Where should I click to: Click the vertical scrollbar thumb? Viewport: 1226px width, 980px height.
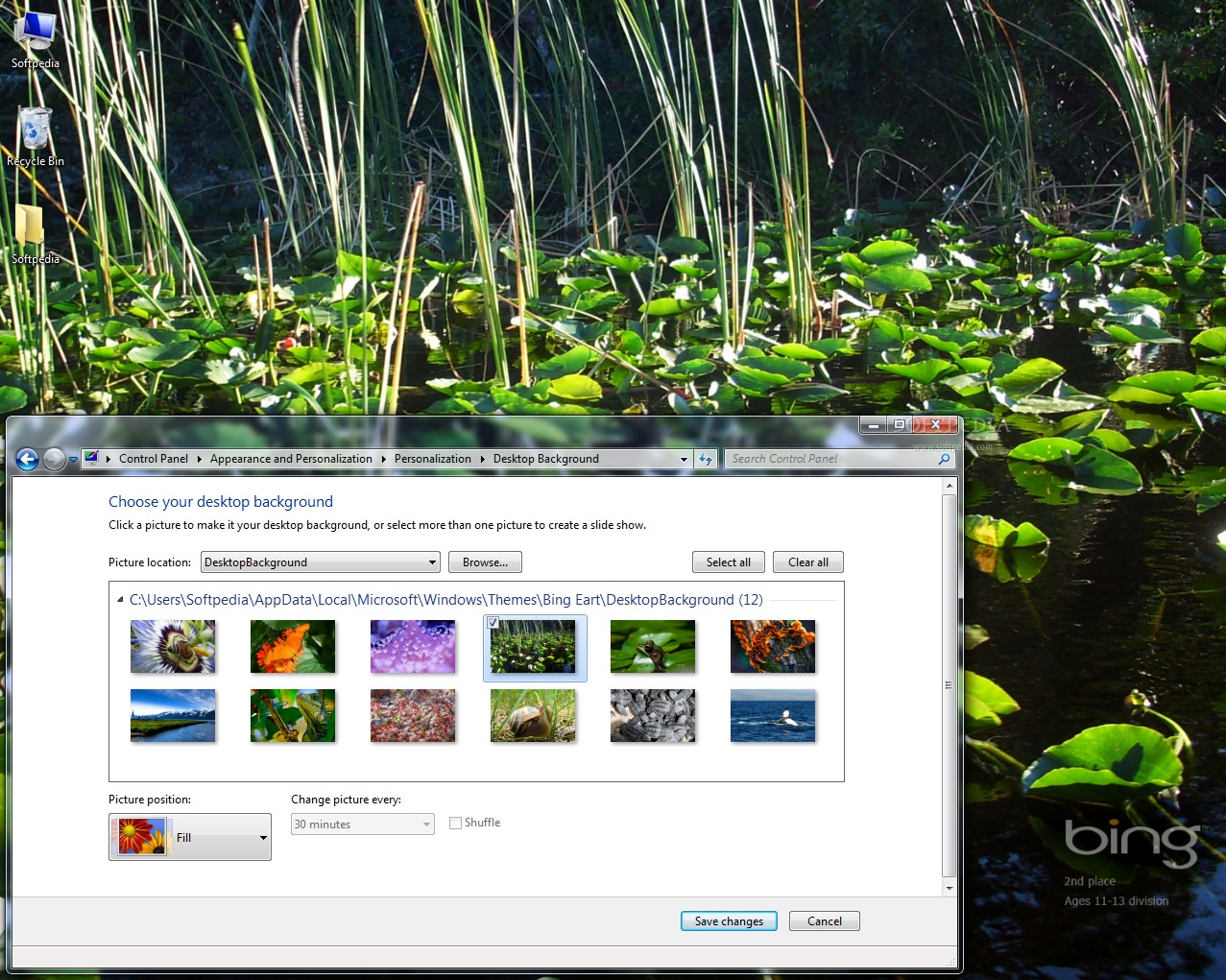click(x=950, y=685)
